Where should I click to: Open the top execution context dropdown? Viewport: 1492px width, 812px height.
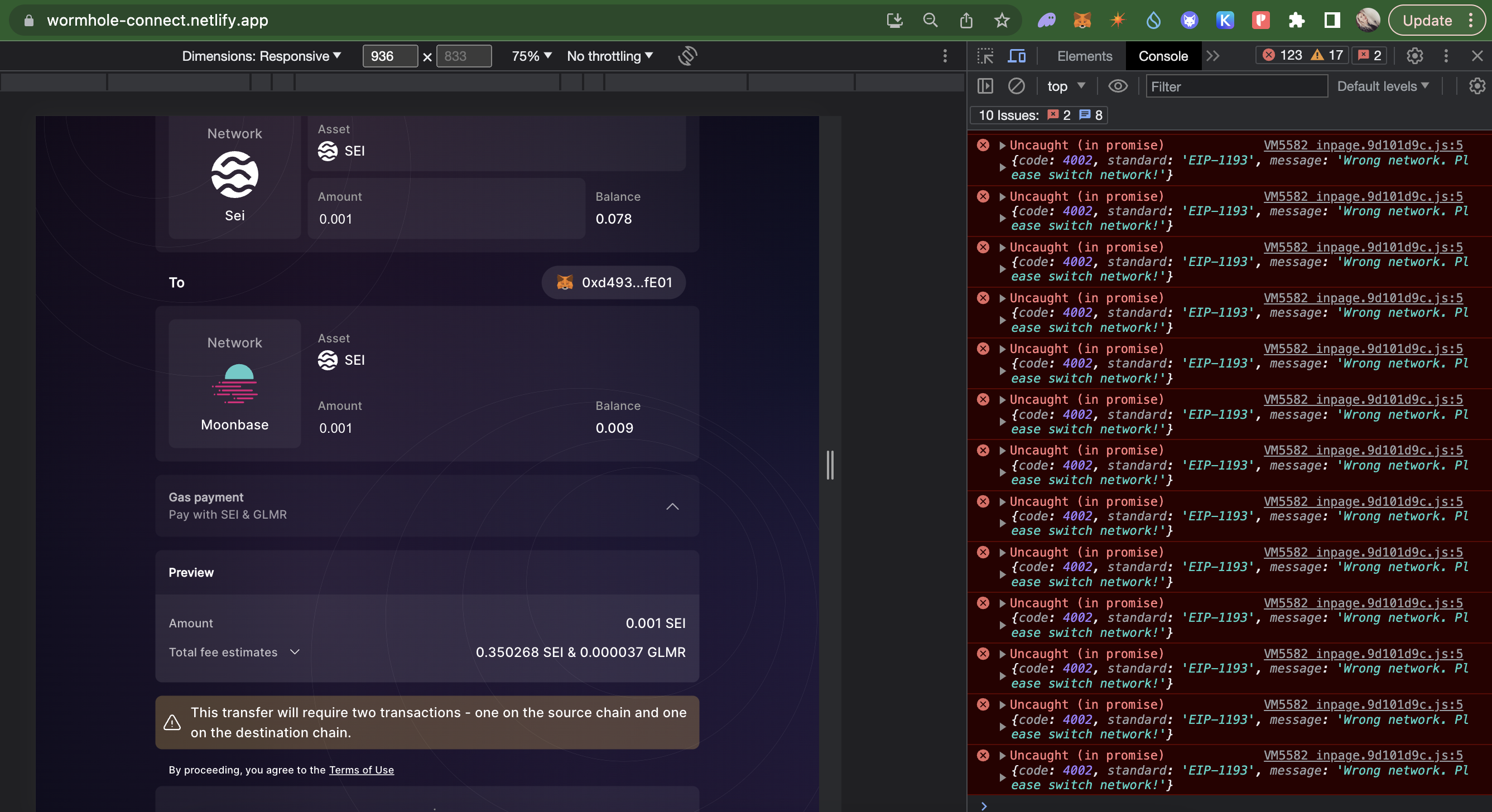tap(1065, 86)
